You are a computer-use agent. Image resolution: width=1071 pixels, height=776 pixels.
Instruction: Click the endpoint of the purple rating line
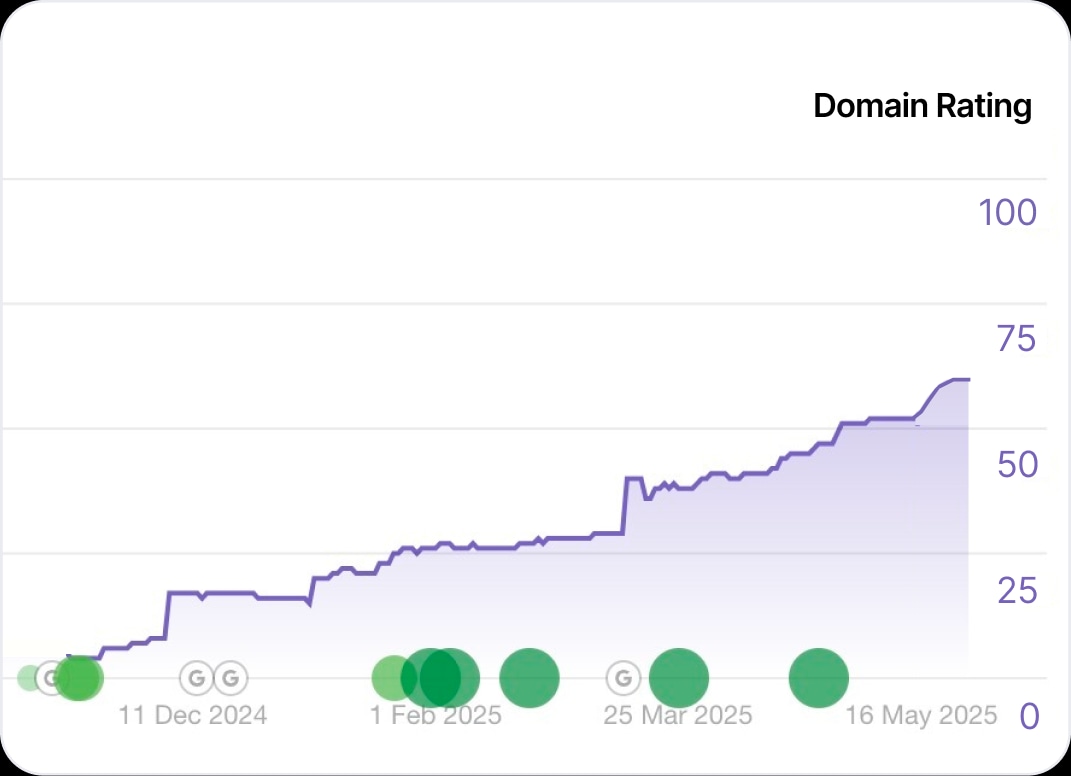tap(966, 379)
